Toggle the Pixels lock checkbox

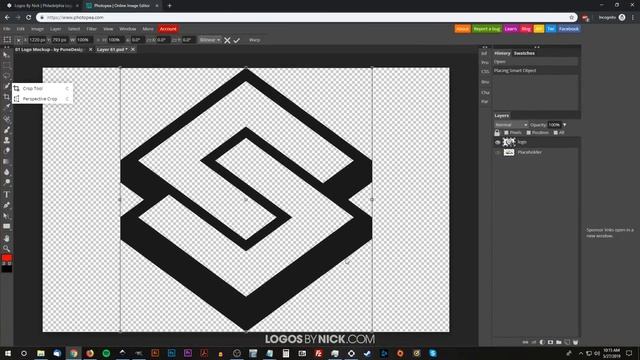click(x=507, y=133)
